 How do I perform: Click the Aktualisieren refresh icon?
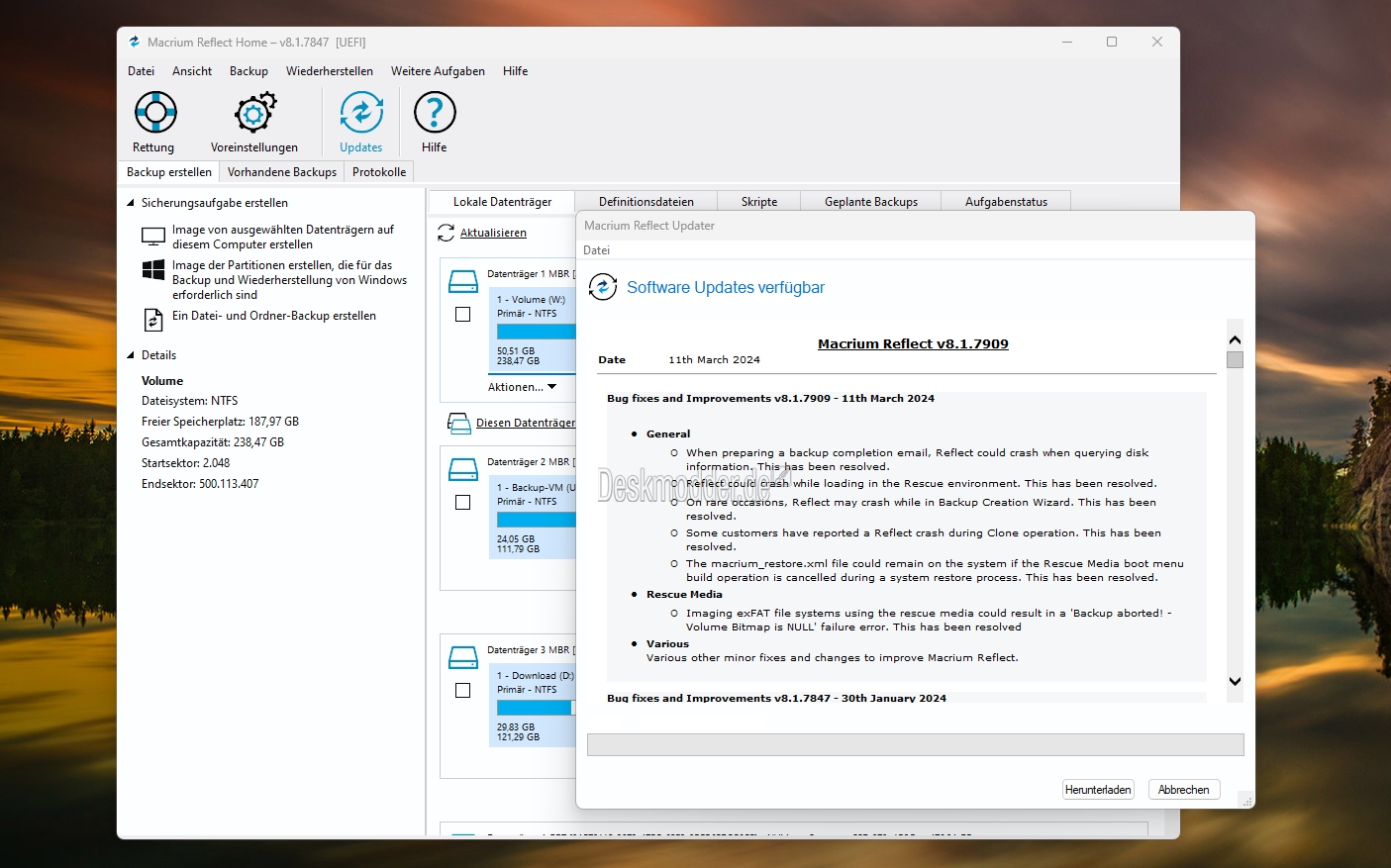[447, 233]
